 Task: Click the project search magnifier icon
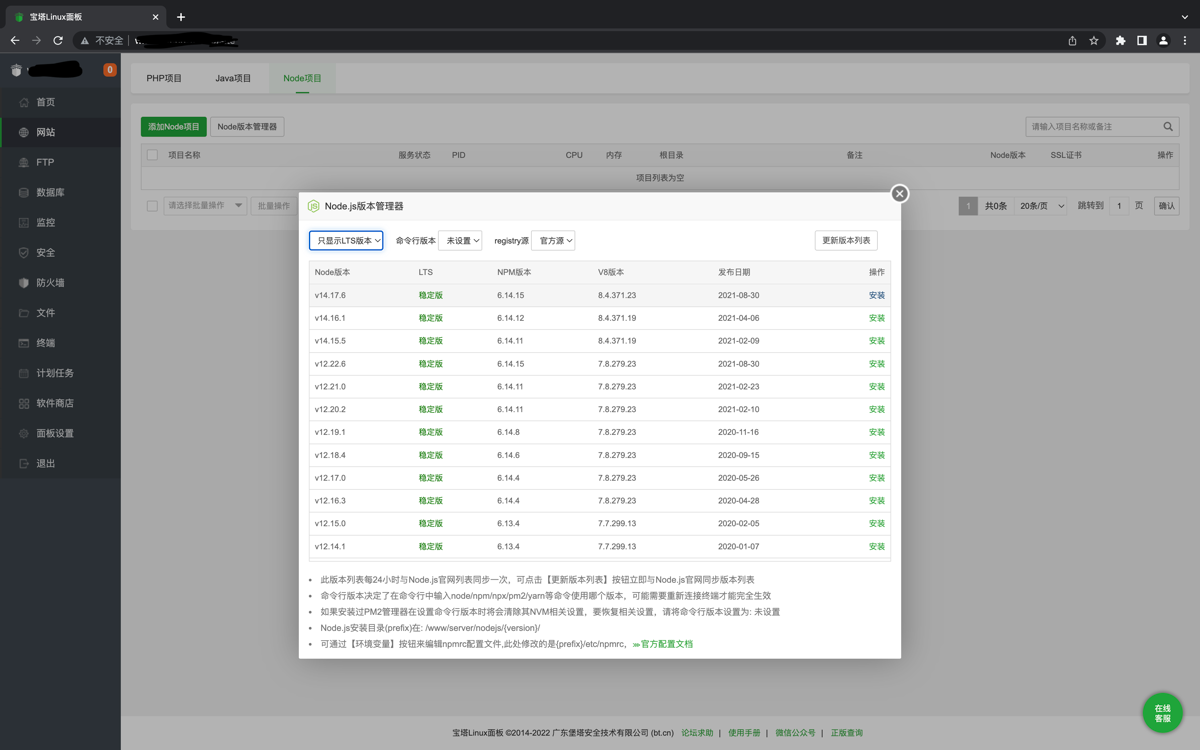tap(1168, 127)
